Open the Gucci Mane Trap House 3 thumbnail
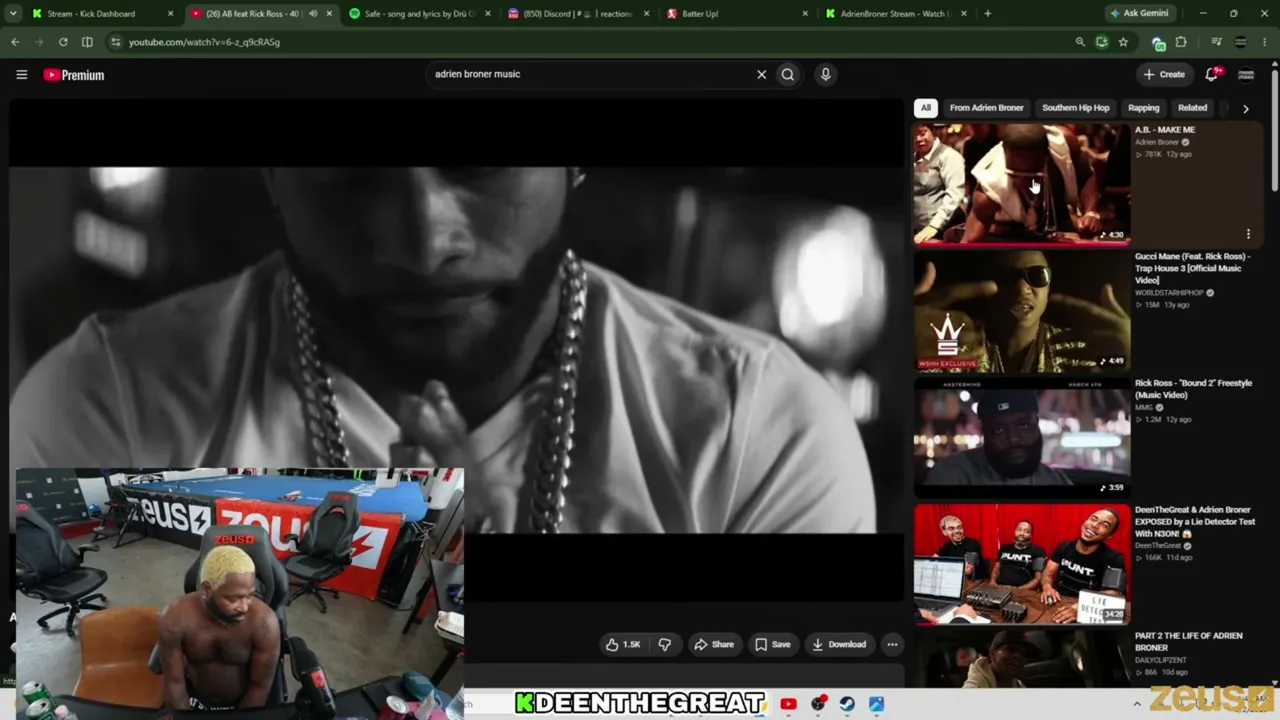 1021,310
